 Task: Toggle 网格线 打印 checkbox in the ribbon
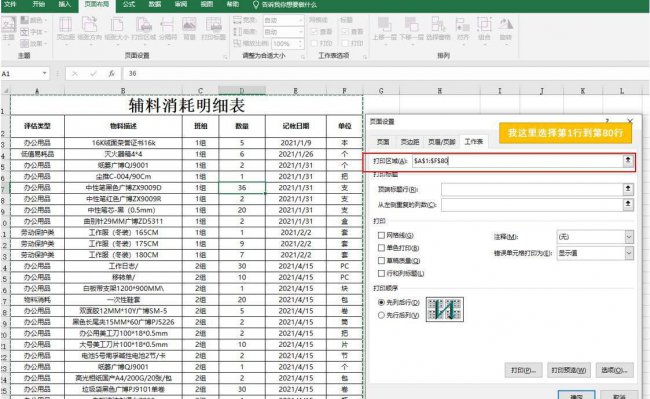point(314,43)
